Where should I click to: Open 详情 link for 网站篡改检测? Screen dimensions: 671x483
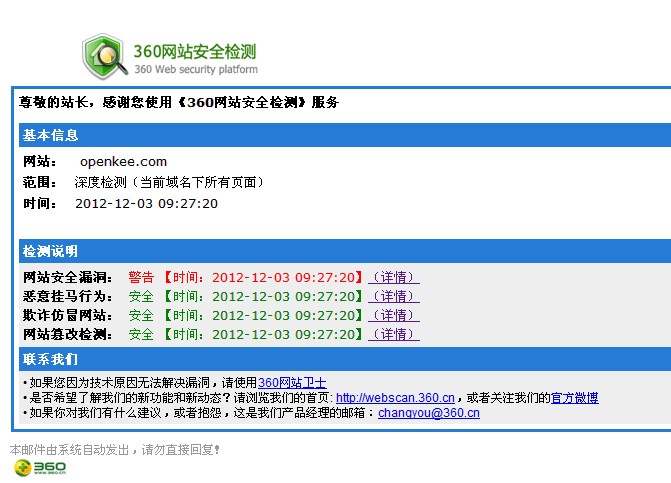pyautogui.click(x=394, y=334)
